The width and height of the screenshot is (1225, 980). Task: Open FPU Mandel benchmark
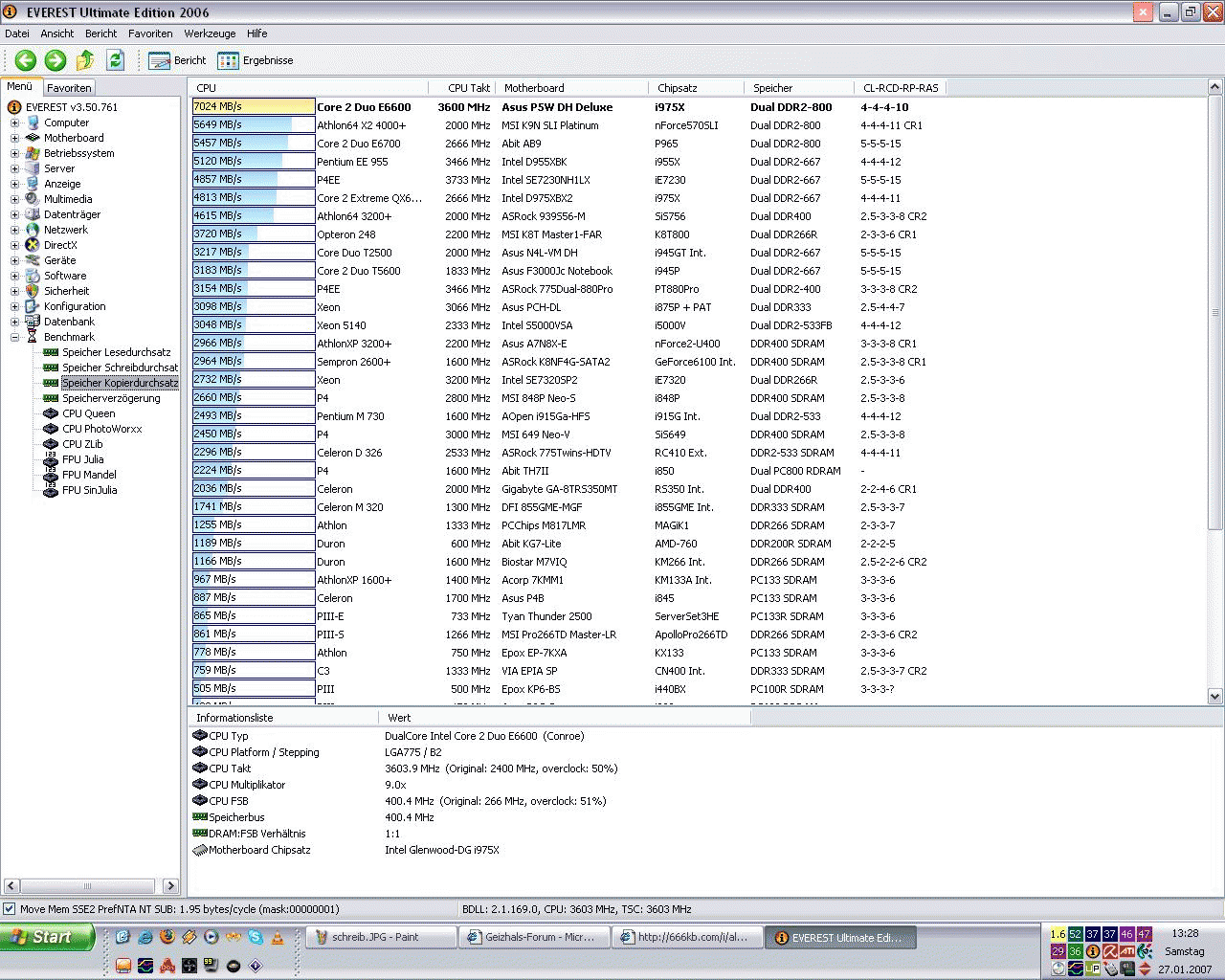89,475
